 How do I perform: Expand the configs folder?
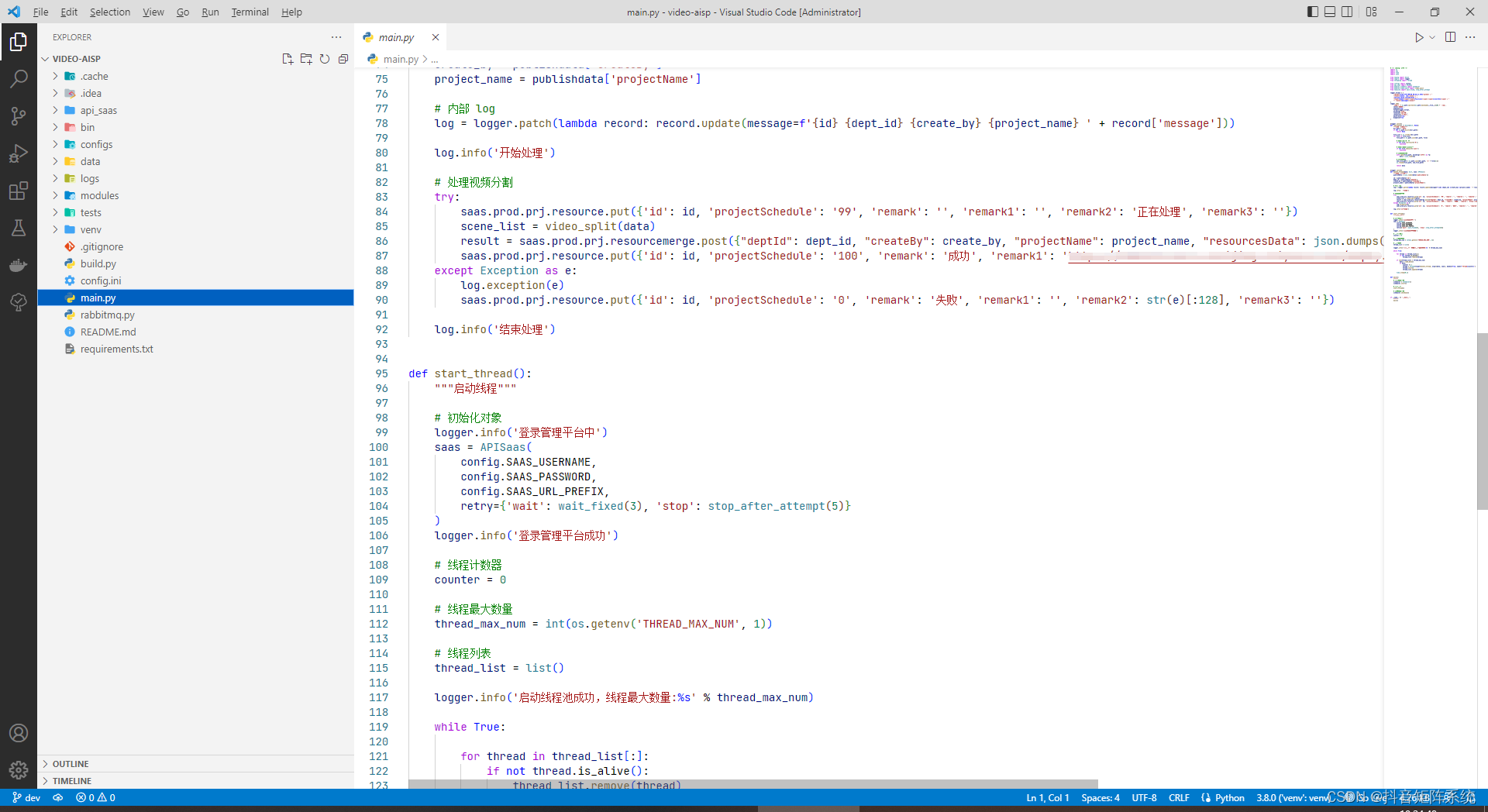(x=195, y=144)
